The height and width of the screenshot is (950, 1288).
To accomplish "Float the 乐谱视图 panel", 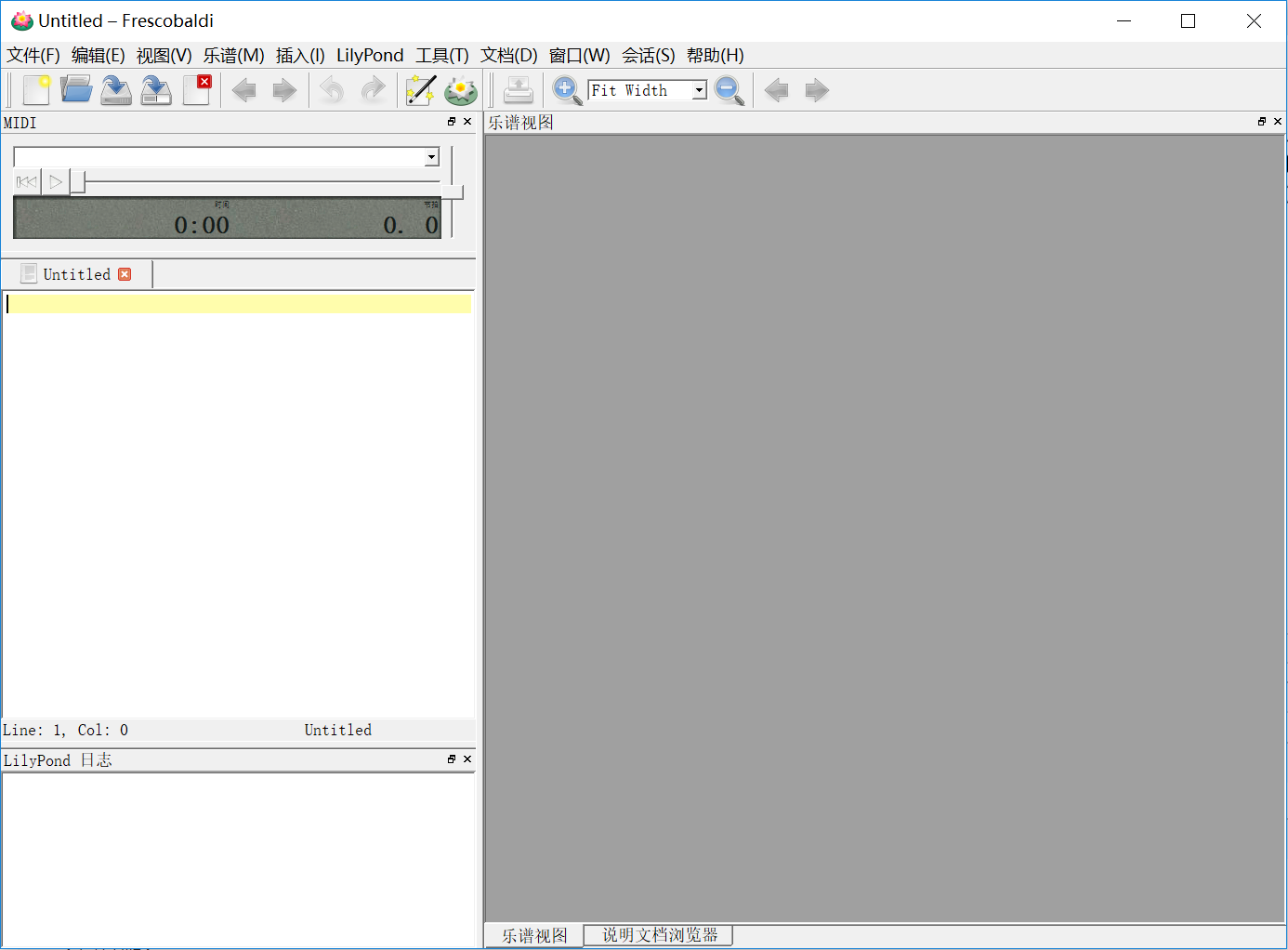I will pyautogui.click(x=1262, y=122).
